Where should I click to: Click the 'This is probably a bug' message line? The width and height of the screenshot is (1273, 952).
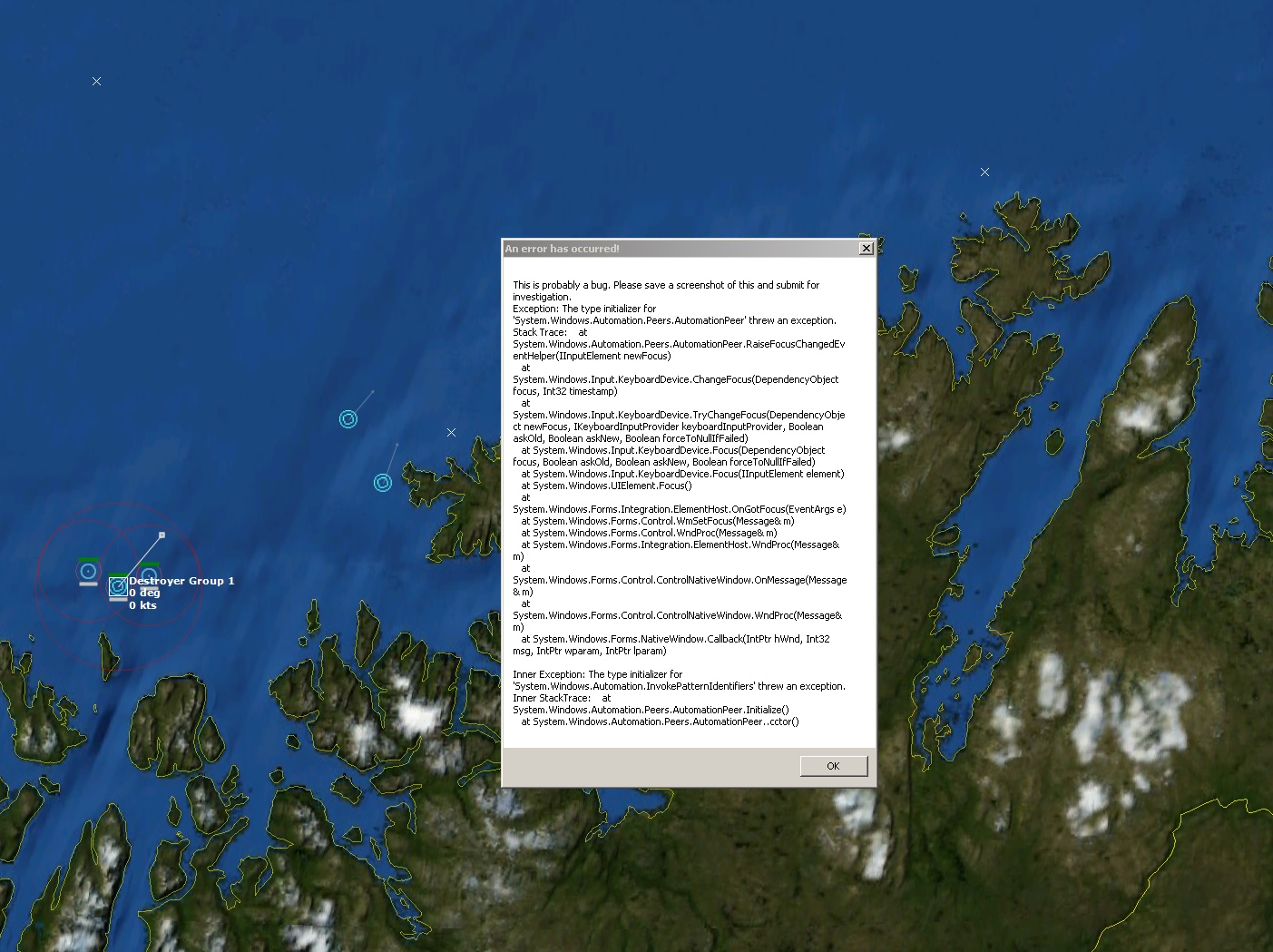pyautogui.click(x=666, y=285)
